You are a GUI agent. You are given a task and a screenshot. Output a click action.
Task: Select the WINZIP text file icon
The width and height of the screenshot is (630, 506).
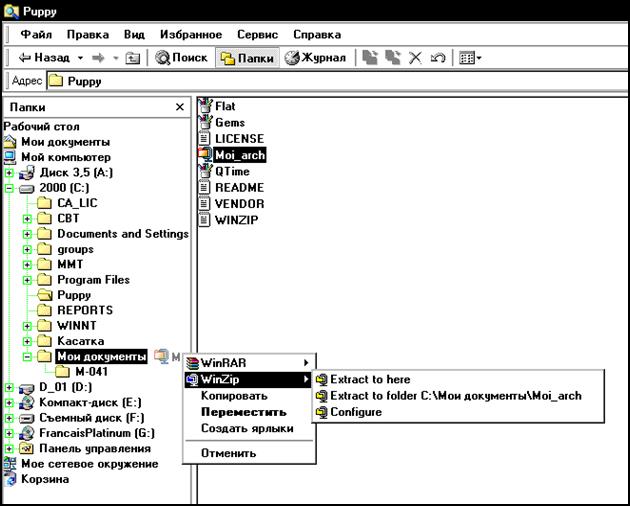click(x=205, y=220)
